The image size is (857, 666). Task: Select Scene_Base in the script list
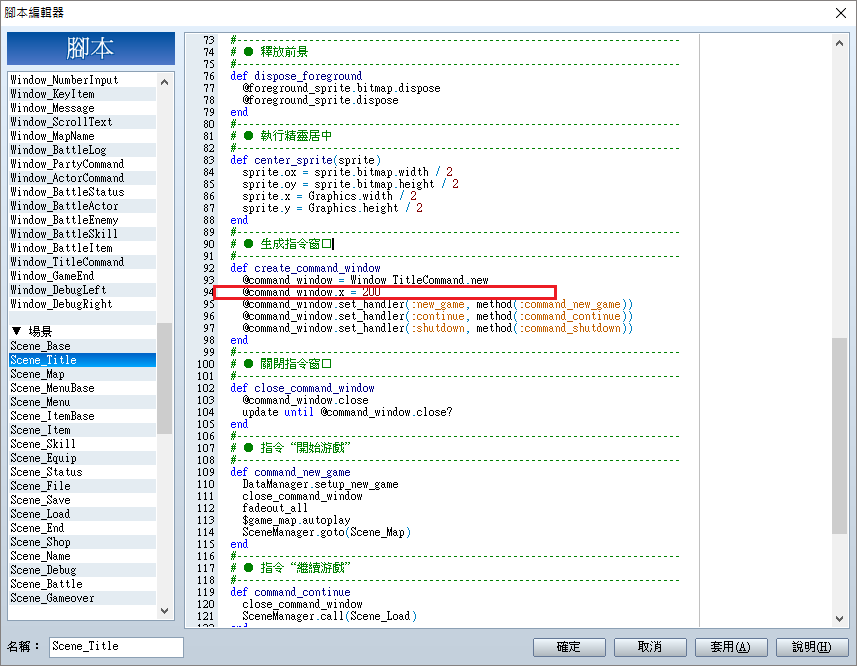[83, 346]
